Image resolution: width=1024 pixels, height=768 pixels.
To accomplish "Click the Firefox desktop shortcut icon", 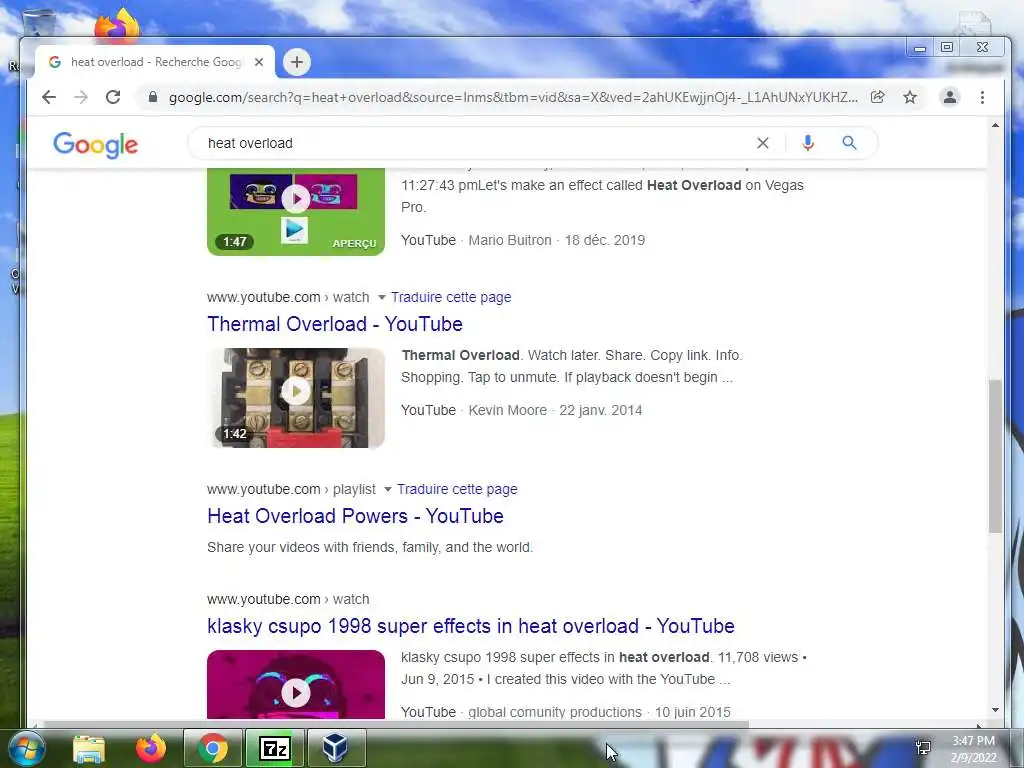I will coord(117,25).
